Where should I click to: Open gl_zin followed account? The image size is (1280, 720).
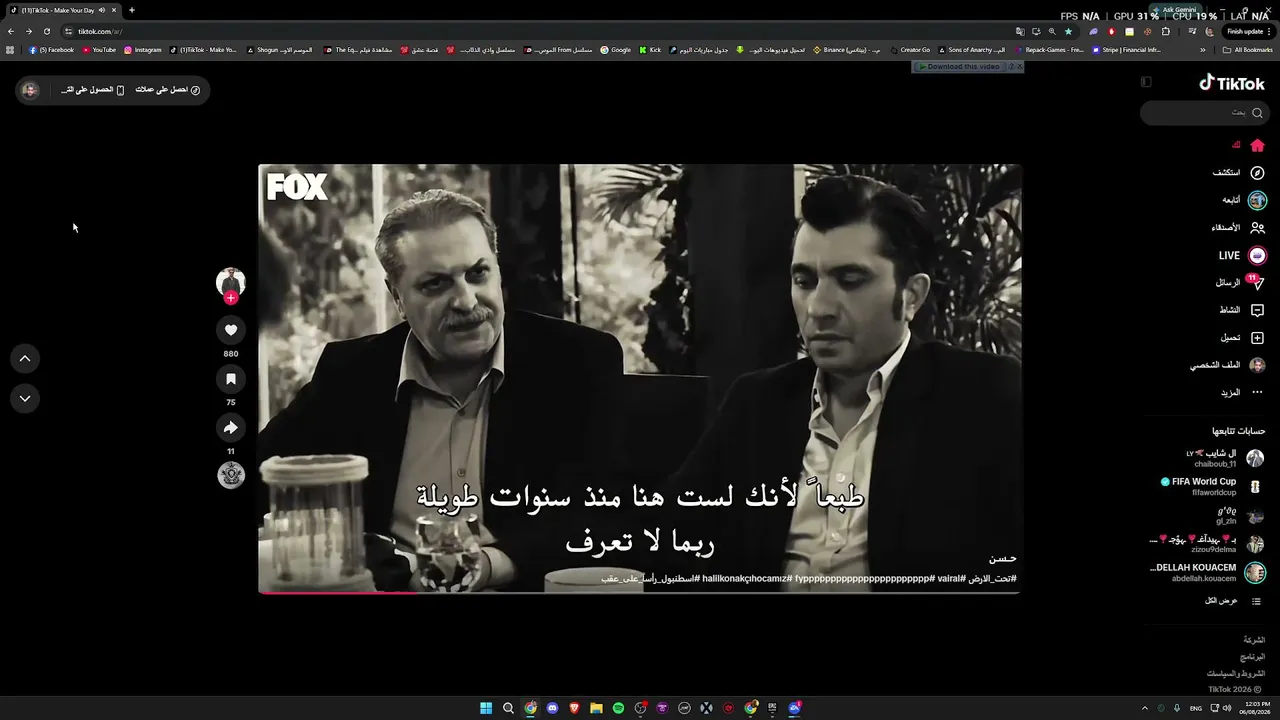click(1240, 516)
